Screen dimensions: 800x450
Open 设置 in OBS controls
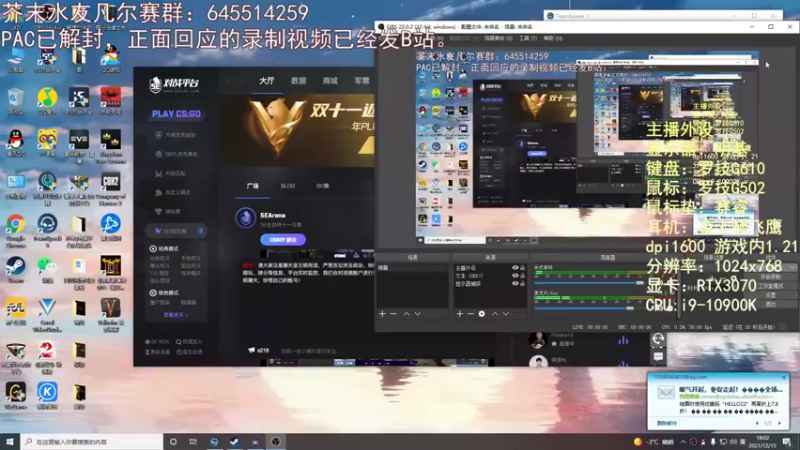771,295
